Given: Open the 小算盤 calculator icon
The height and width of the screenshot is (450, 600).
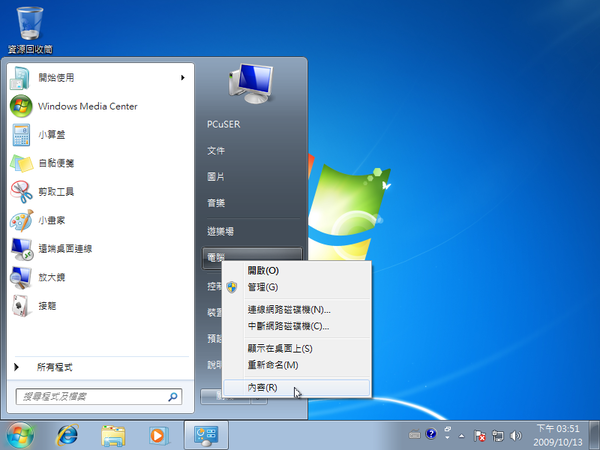Looking at the screenshot, I should coord(21,135).
